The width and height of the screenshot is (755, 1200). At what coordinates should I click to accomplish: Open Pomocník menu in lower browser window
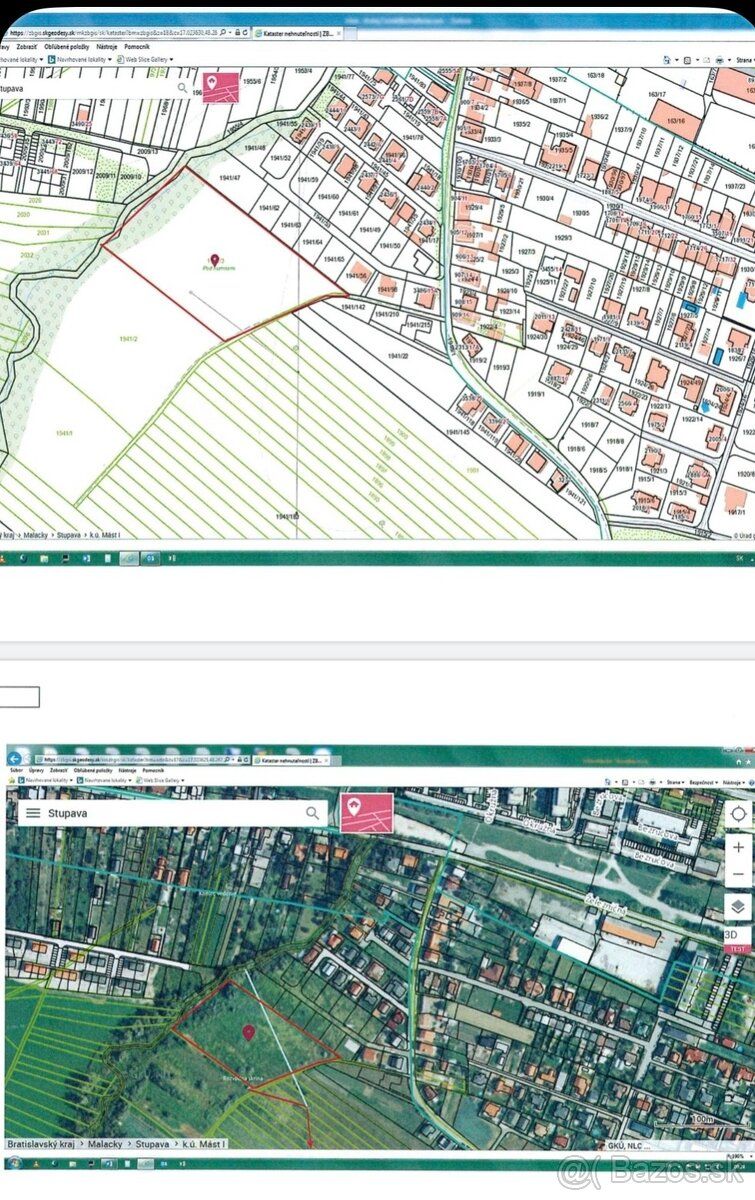click(x=152, y=771)
